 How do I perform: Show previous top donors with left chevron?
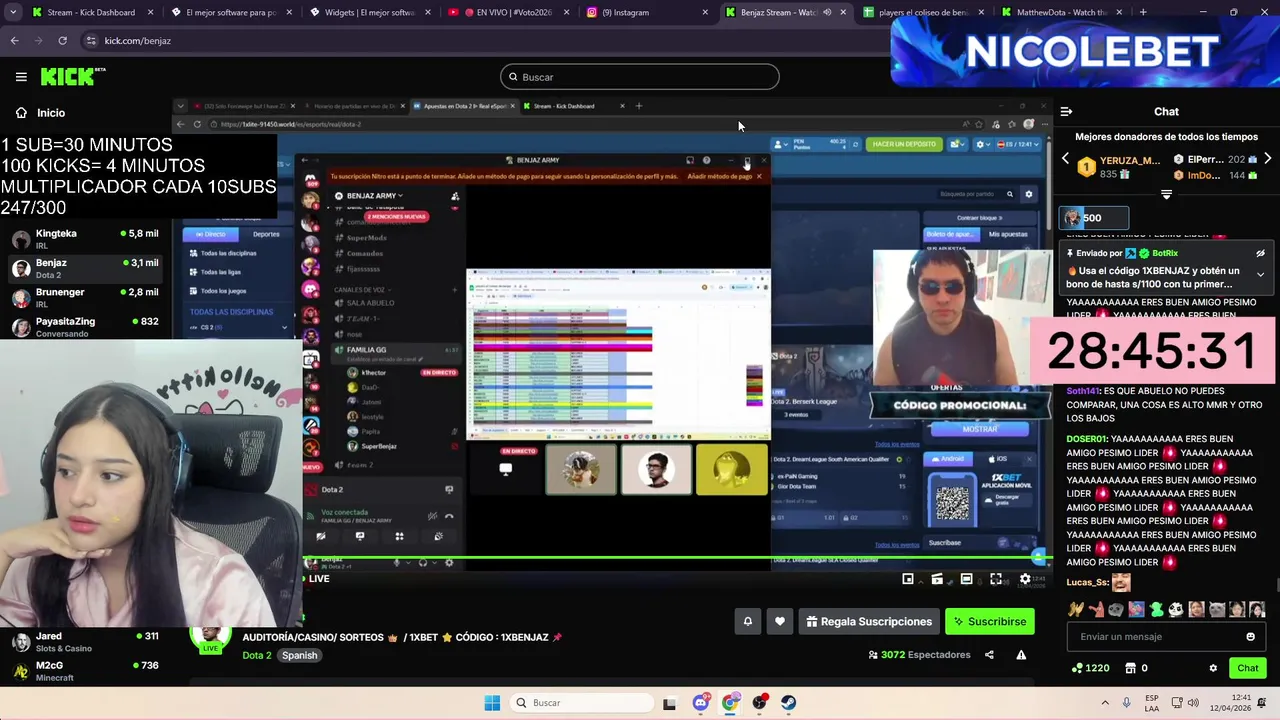pyautogui.click(x=1065, y=159)
